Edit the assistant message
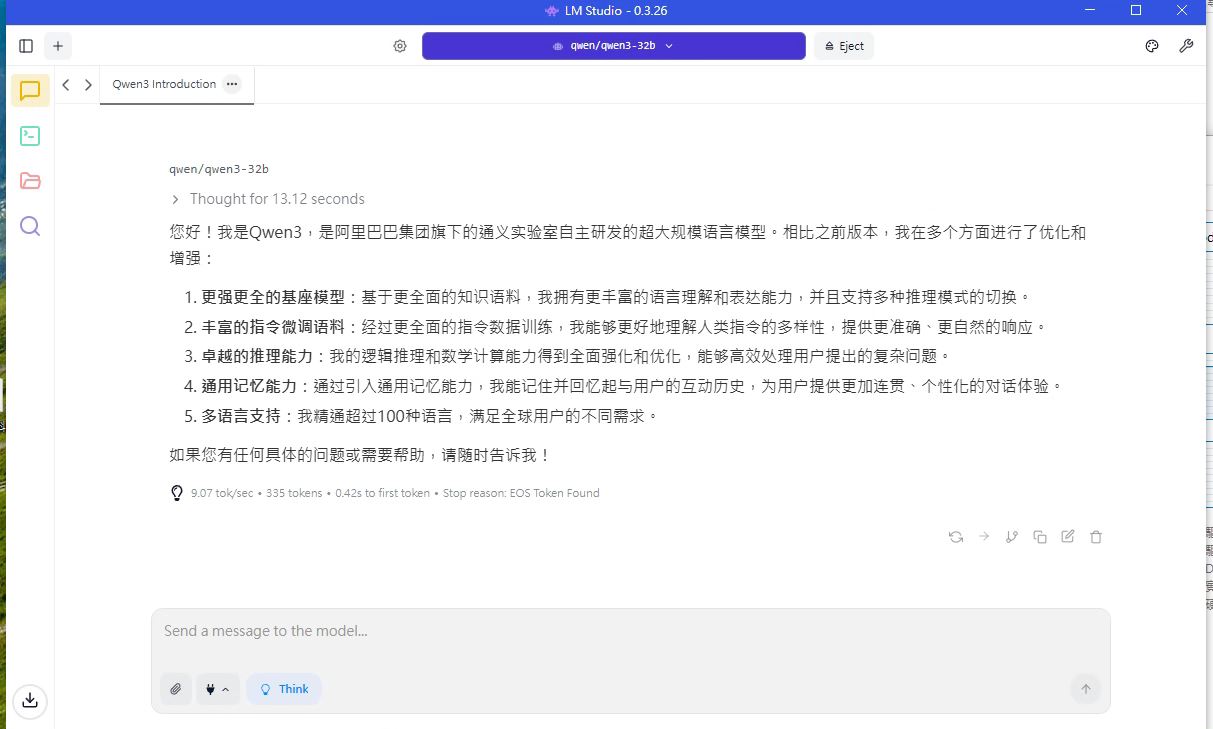 click(x=1068, y=537)
